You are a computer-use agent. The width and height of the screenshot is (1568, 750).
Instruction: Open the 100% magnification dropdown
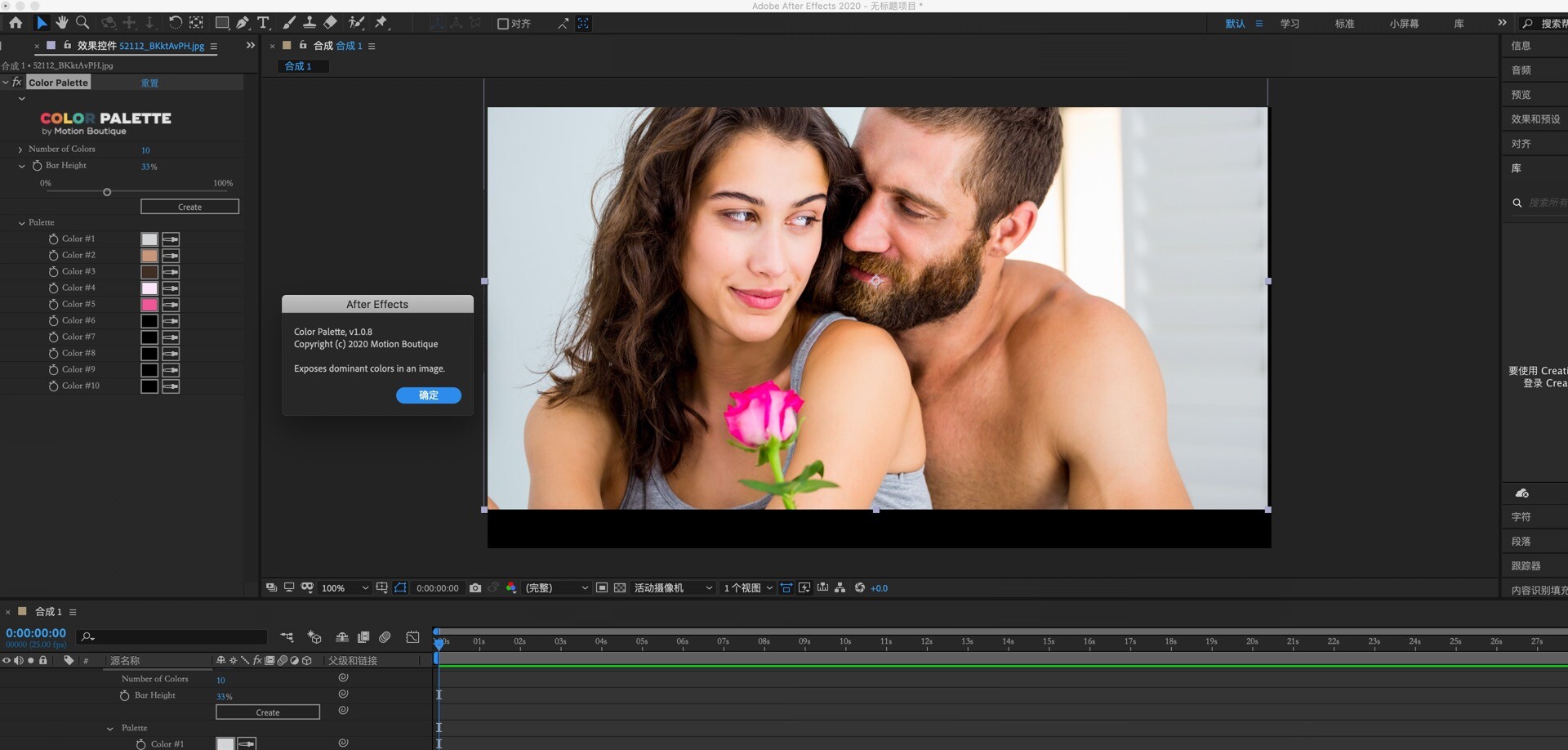pyautogui.click(x=345, y=588)
